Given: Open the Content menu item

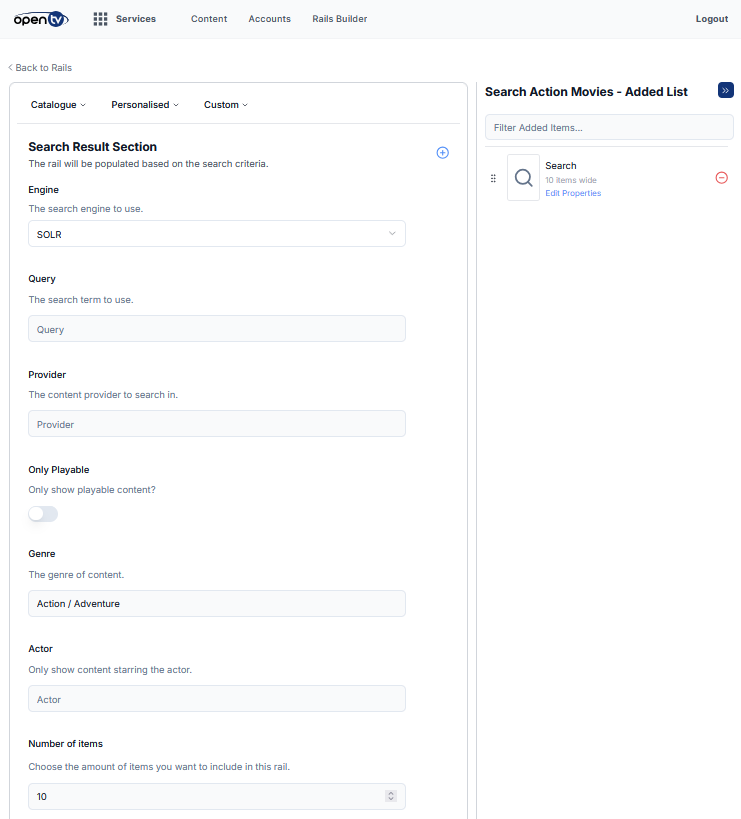Looking at the screenshot, I should pyautogui.click(x=209, y=19).
